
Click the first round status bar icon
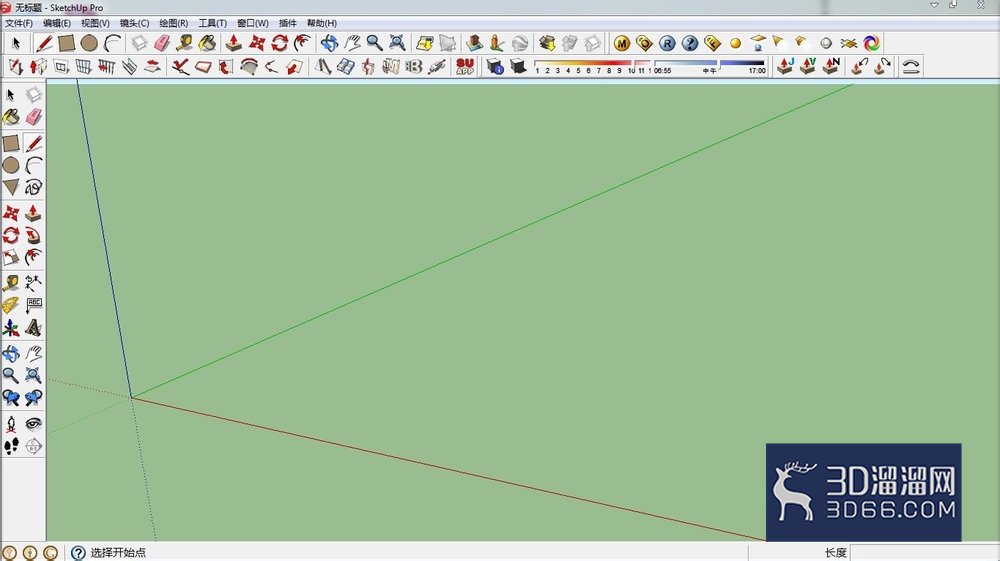pyautogui.click(x=9, y=553)
